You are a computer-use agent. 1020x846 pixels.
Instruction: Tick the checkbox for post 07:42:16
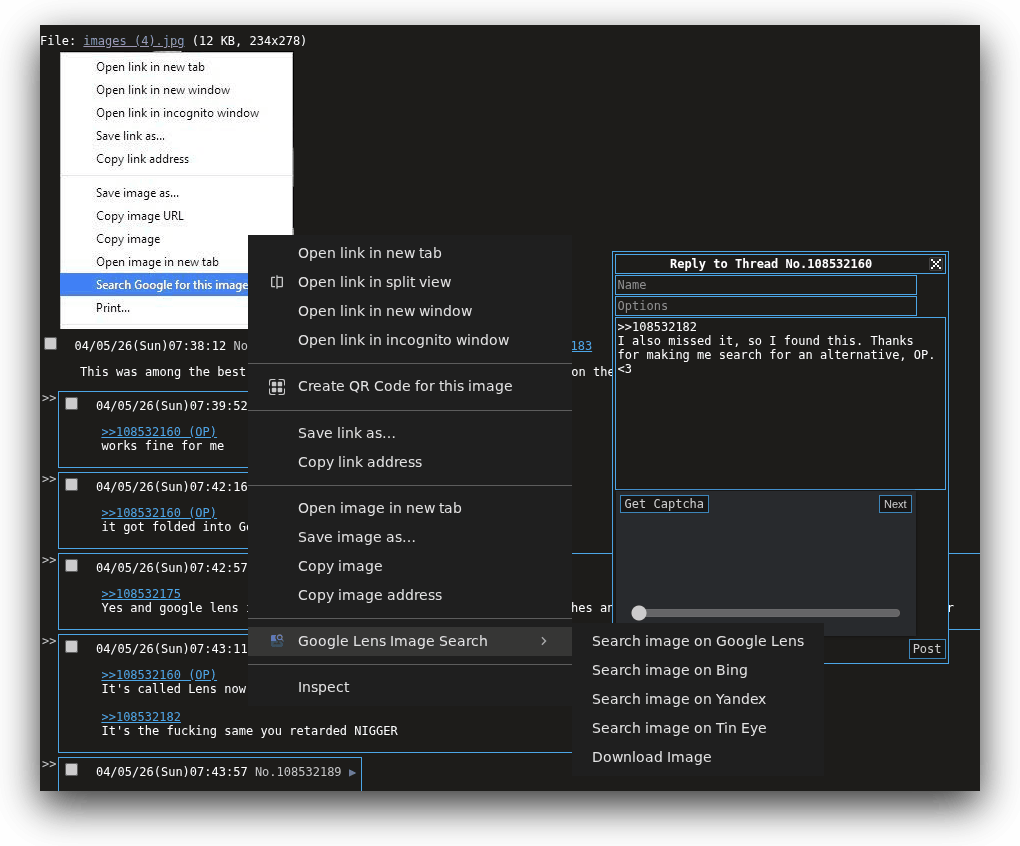pyautogui.click(x=72, y=484)
